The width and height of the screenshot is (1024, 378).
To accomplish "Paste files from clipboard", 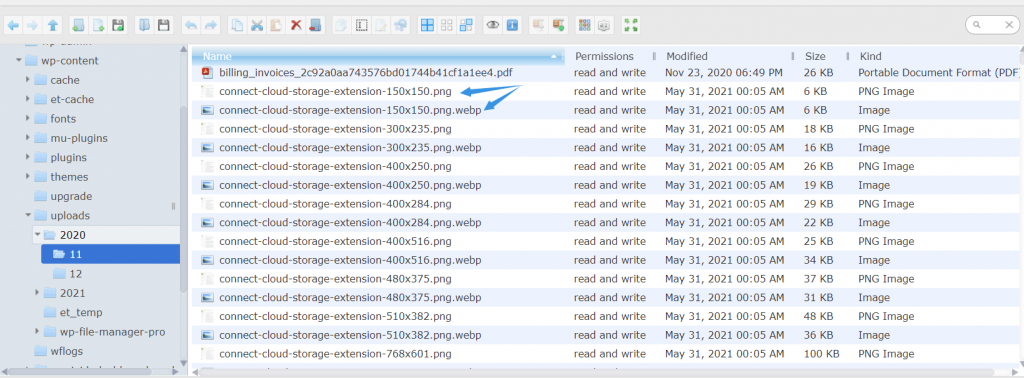I will 276,25.
